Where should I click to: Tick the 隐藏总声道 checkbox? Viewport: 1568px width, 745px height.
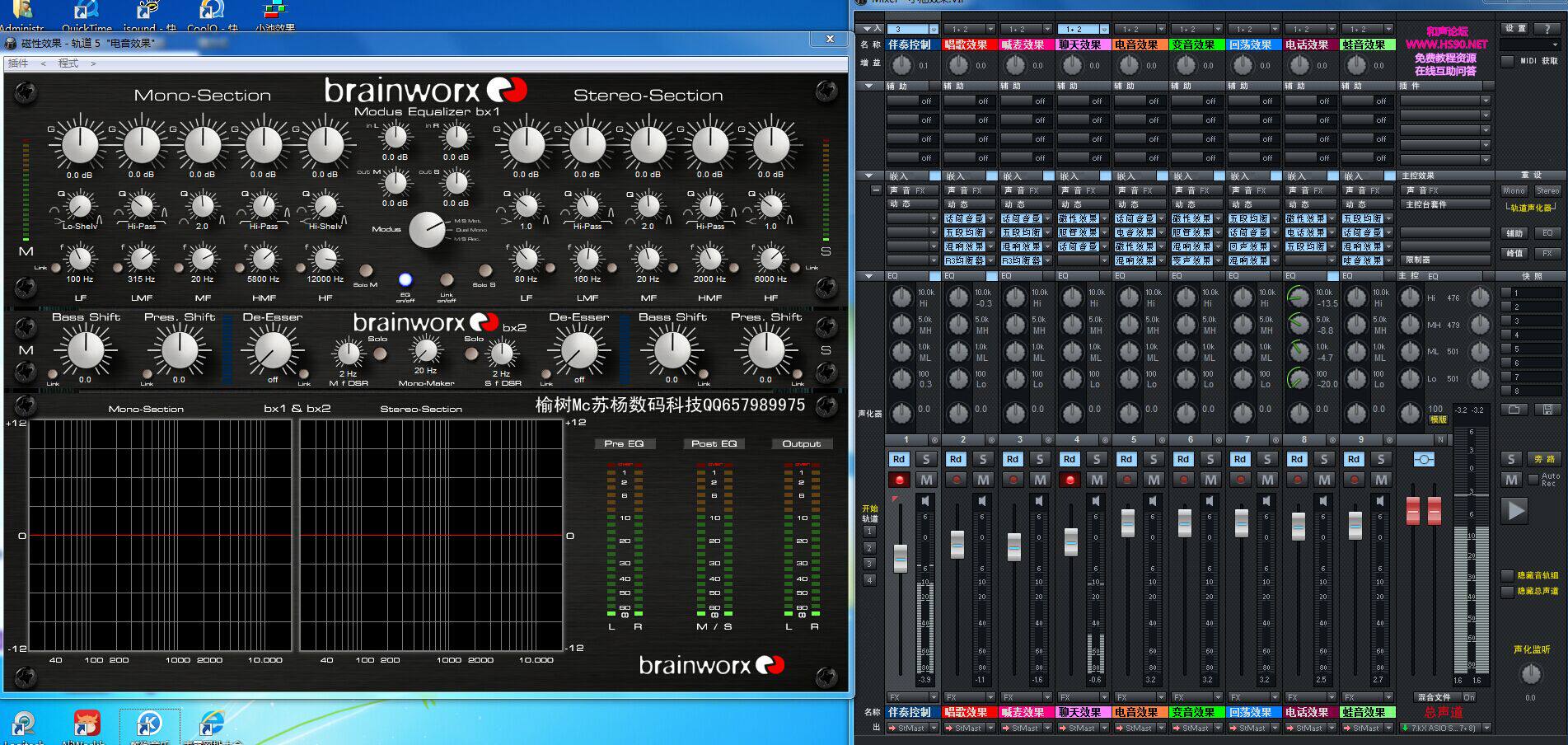[1508, 592]
